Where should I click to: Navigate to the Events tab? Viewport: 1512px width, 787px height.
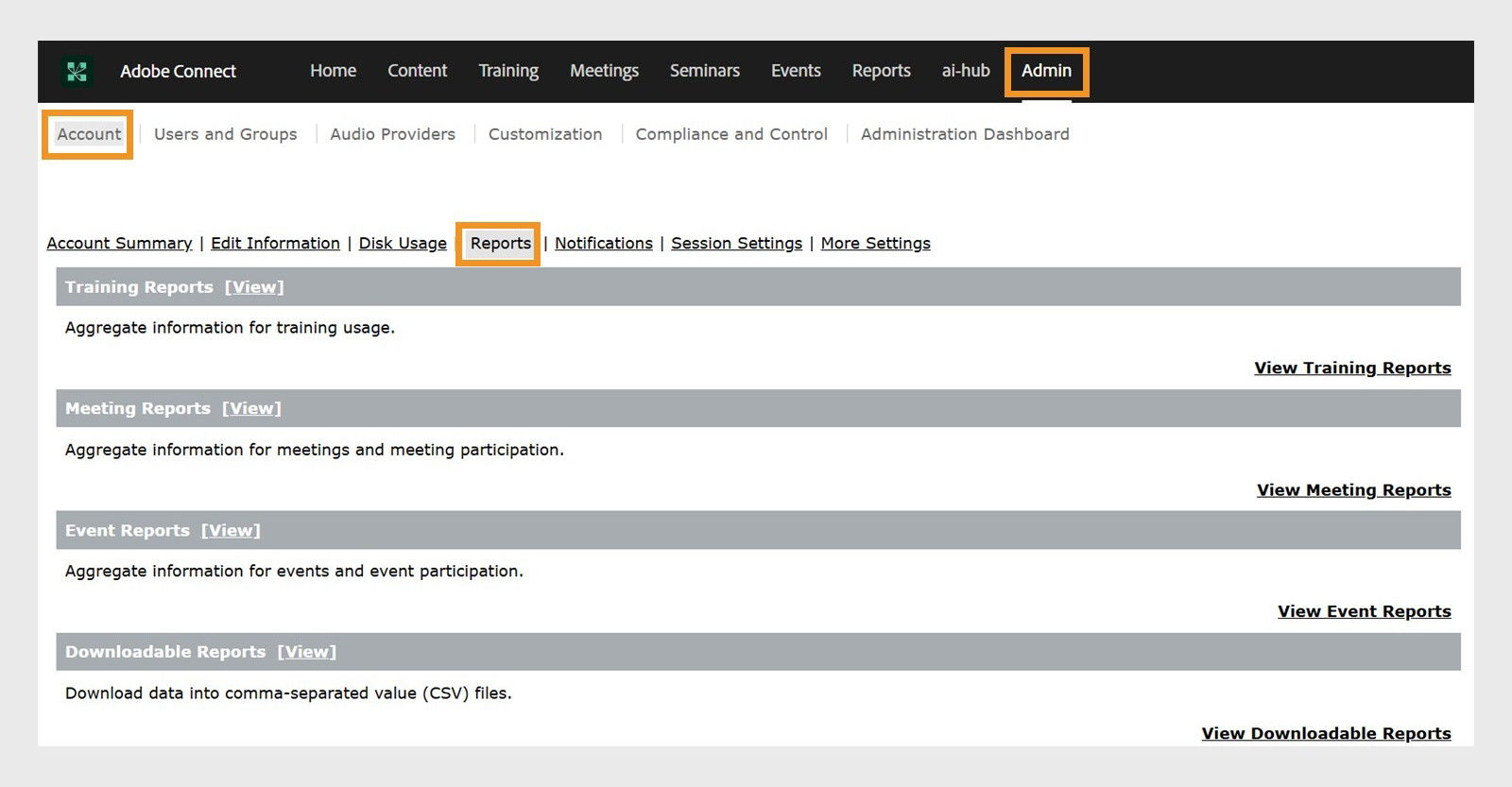(796, 71)
